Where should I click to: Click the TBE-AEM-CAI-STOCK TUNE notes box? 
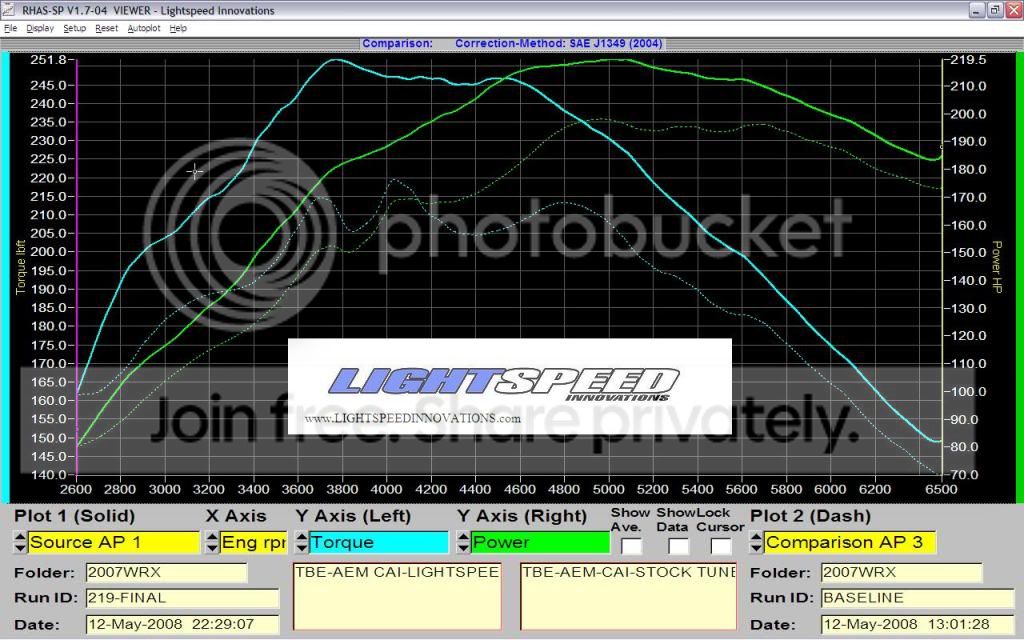628,596
